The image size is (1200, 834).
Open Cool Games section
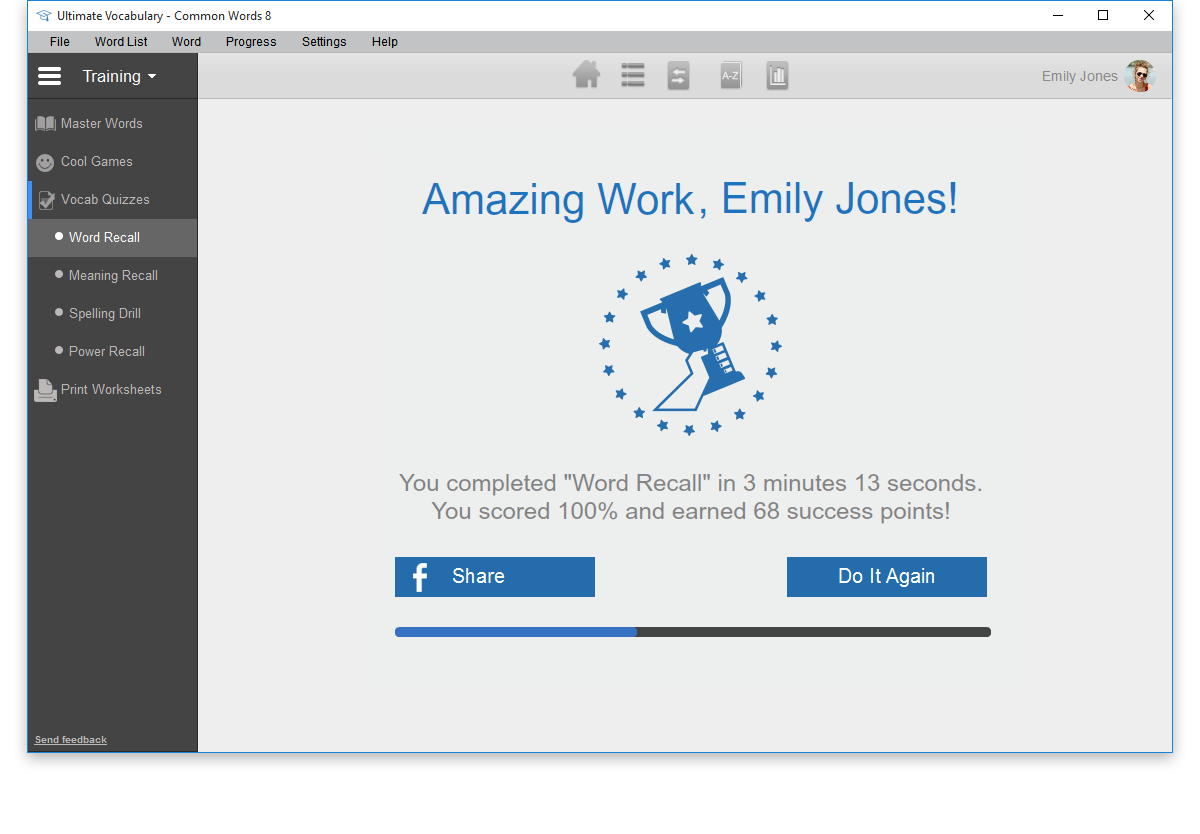96,162
